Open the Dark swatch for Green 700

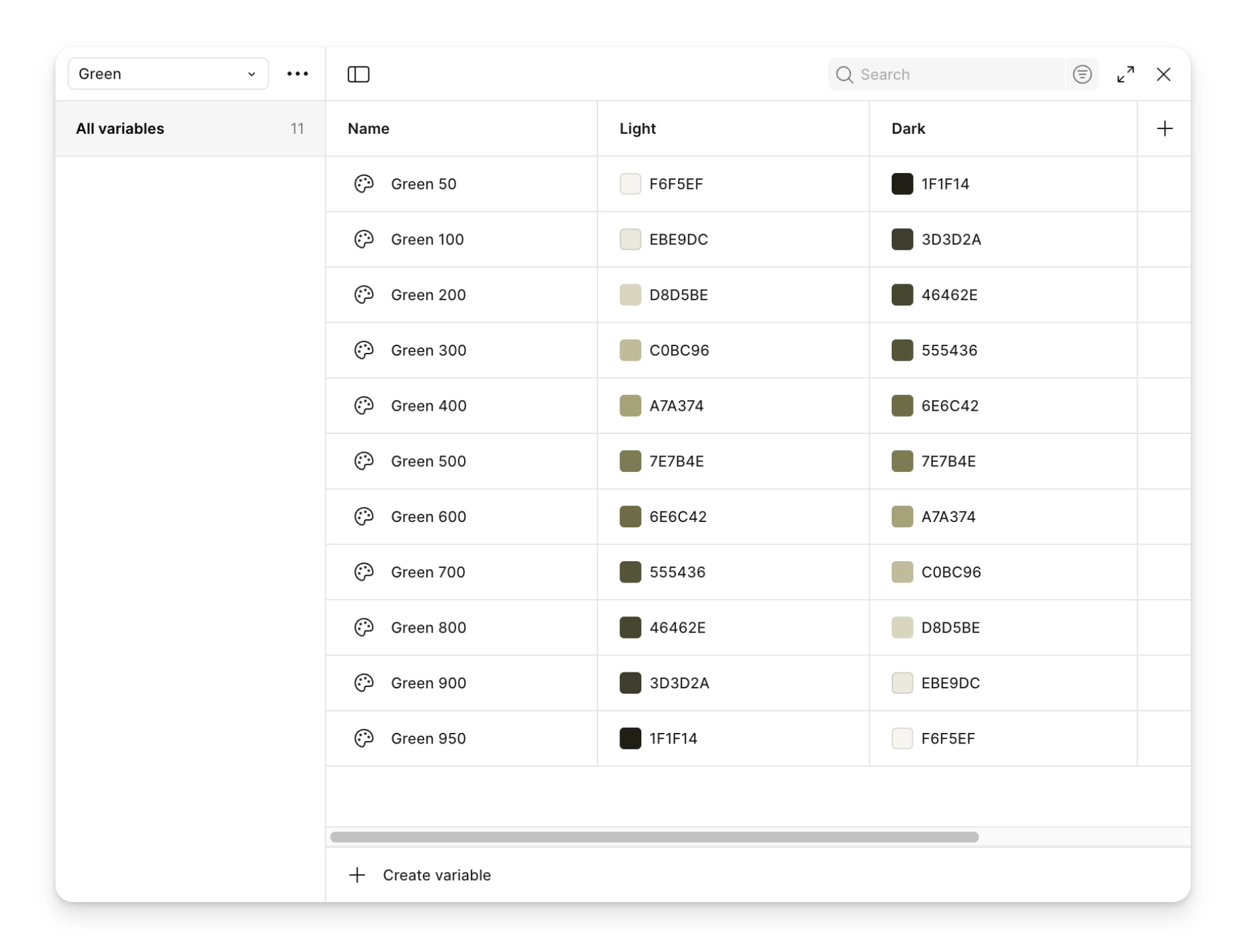pyautogui.click(x=902, y=571)
